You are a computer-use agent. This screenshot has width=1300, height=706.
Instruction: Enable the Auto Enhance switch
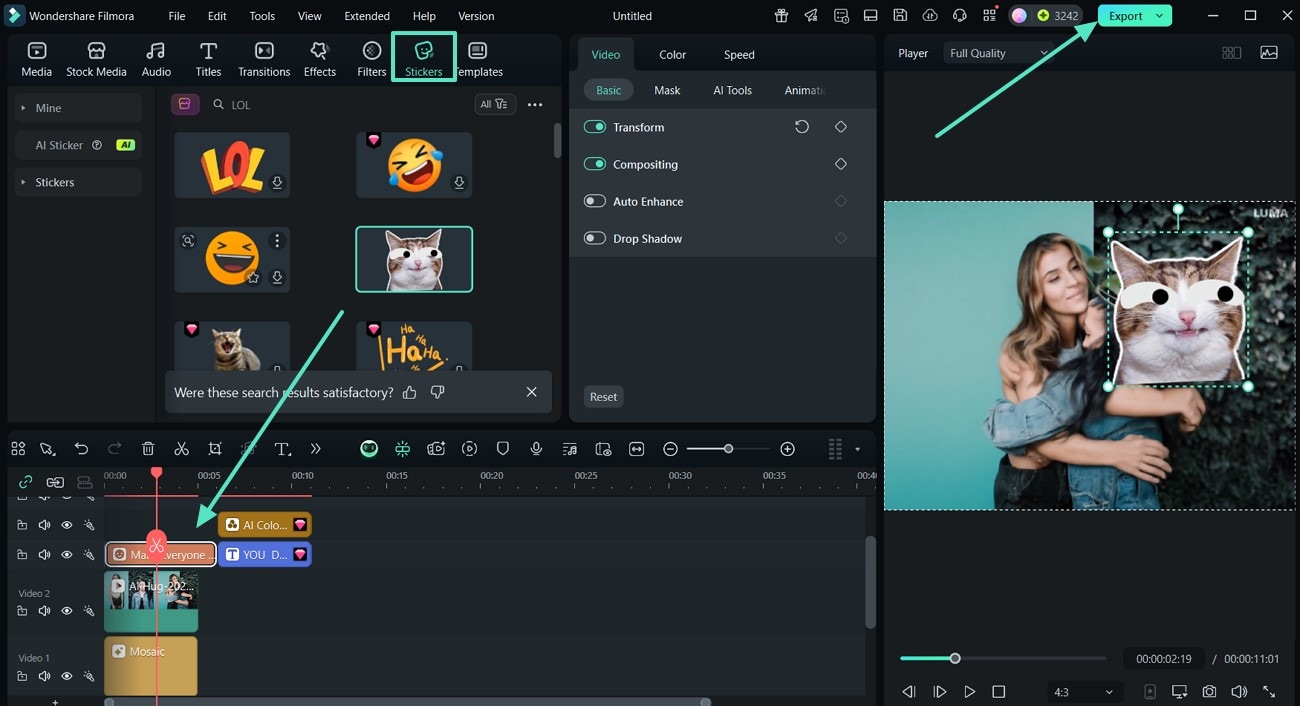click(595, 201)
